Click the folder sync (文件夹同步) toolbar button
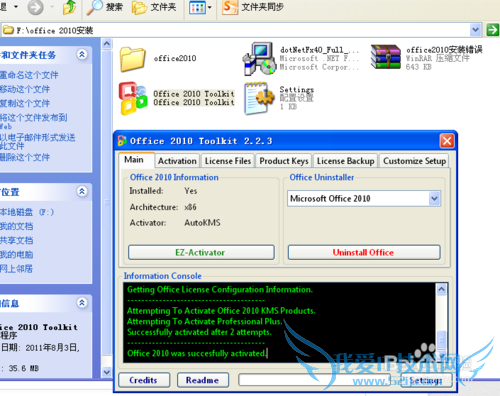The height and width of the screenshot is (396, 500). click(253, 7)
